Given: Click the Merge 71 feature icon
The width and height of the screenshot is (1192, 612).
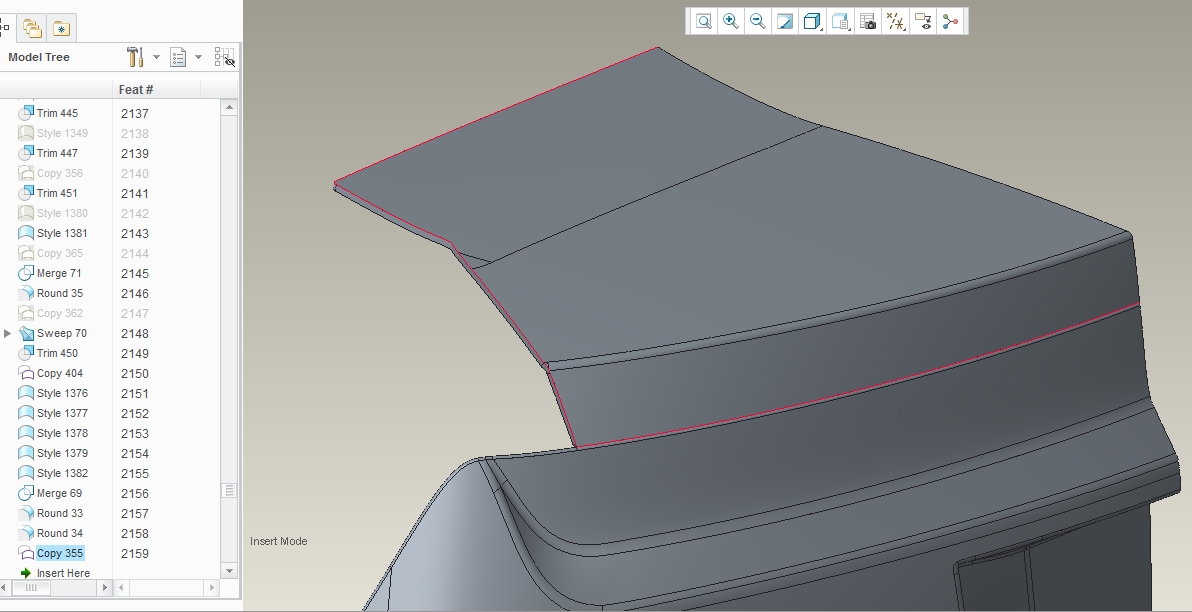Looking at the screenshot, I should coord(26,273).
